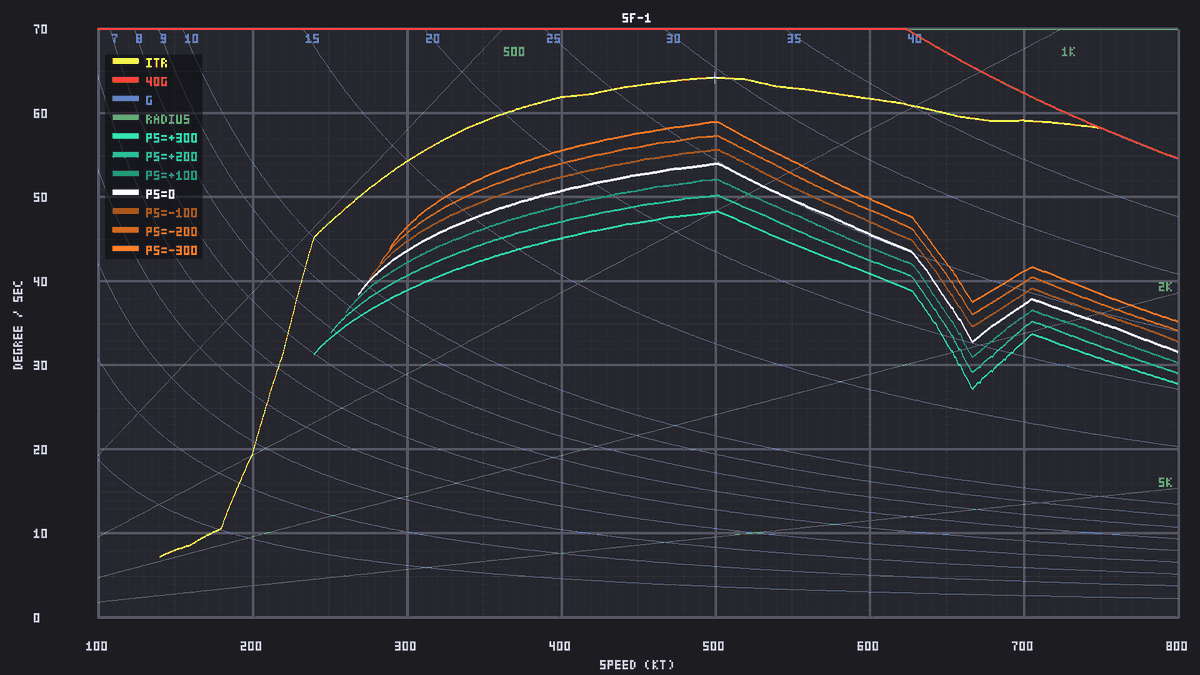The width and height of the screenshot is (1200, 675).
Task: Click the speed axis tick '700'
Action: point(1023,646)
